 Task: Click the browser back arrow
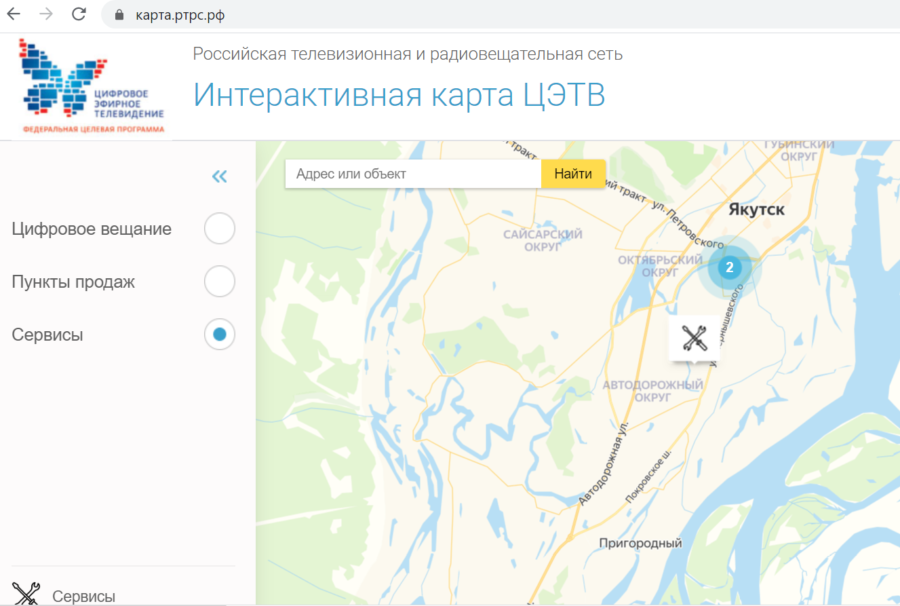pos(14,15)
